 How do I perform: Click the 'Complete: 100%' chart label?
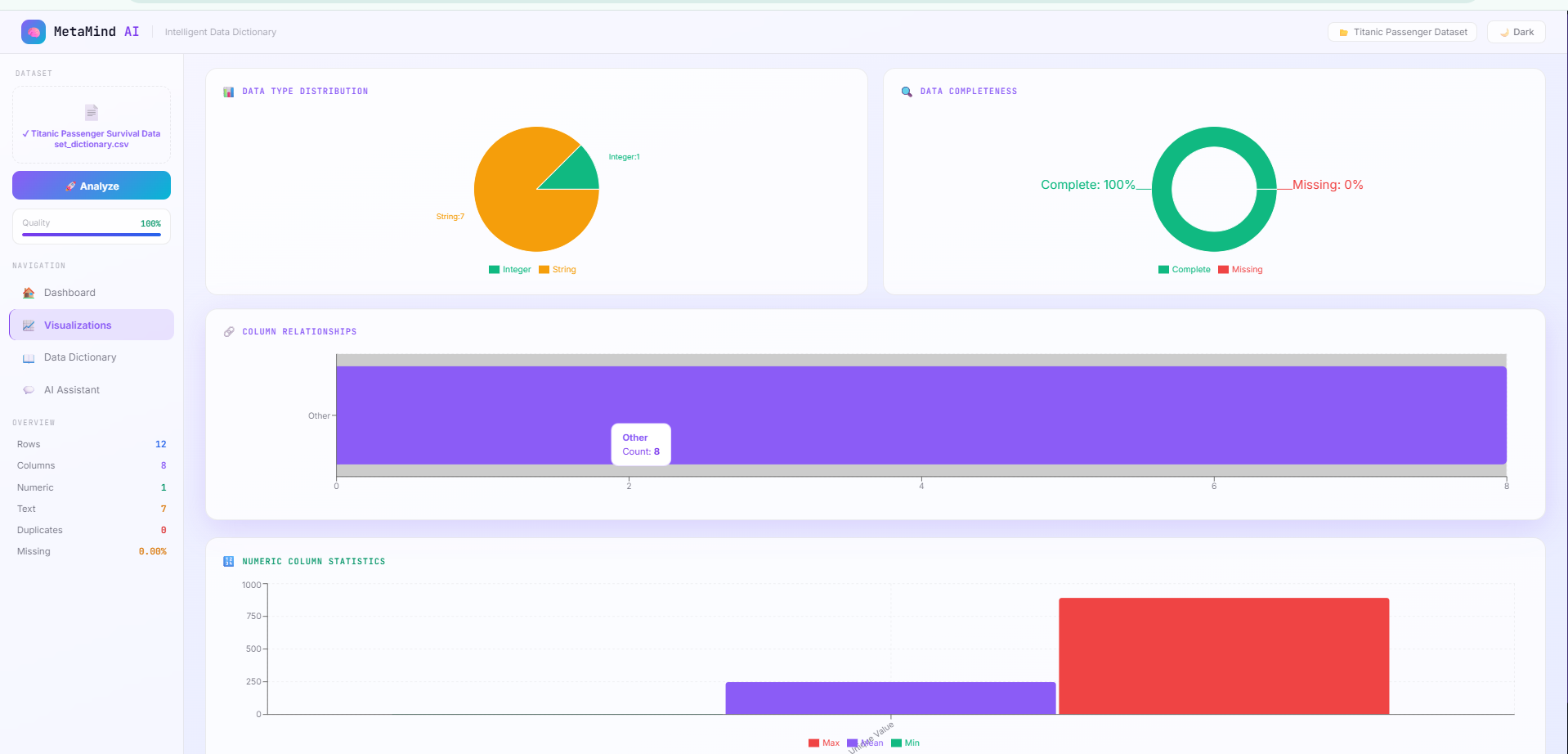pos(1088,185)
